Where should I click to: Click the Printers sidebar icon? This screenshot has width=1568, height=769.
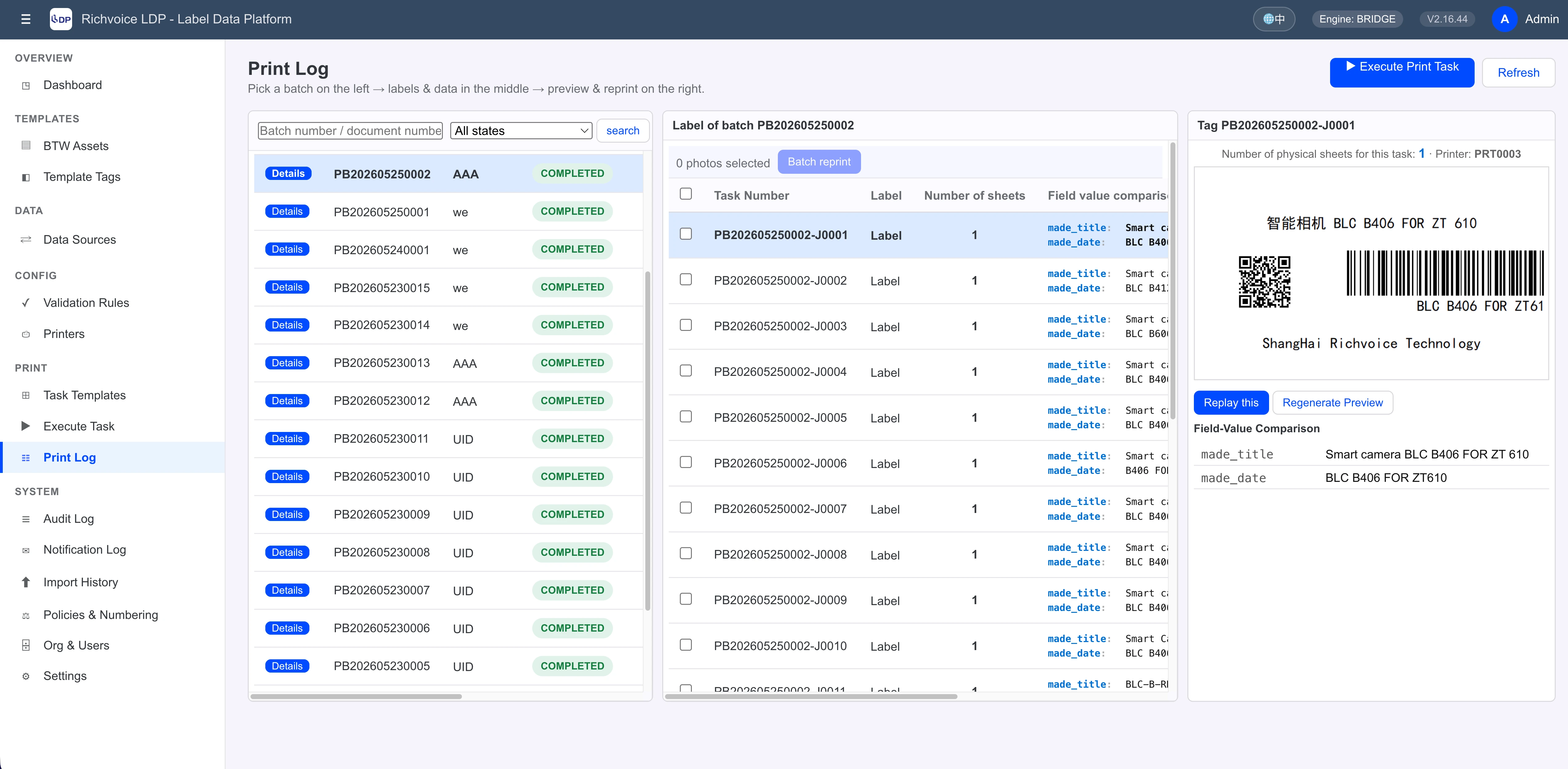pos(26,335)
